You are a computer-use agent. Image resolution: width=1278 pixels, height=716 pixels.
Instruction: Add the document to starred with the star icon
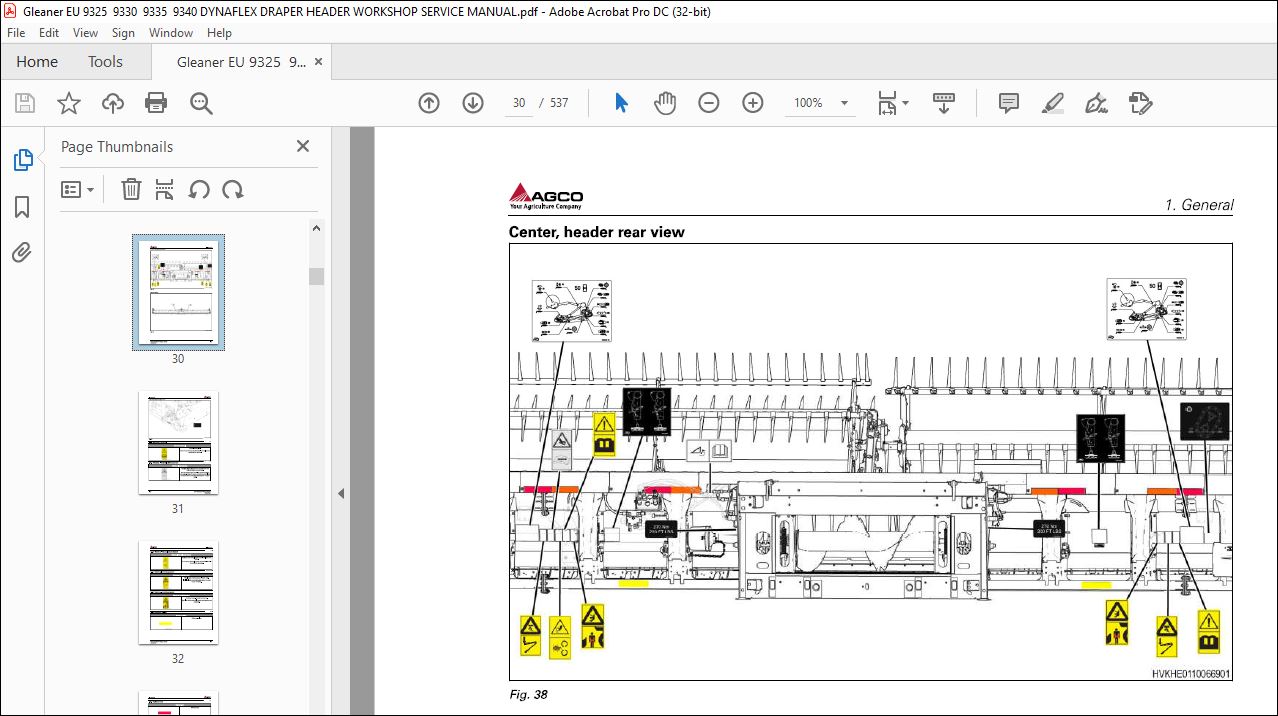click(68, 103)
